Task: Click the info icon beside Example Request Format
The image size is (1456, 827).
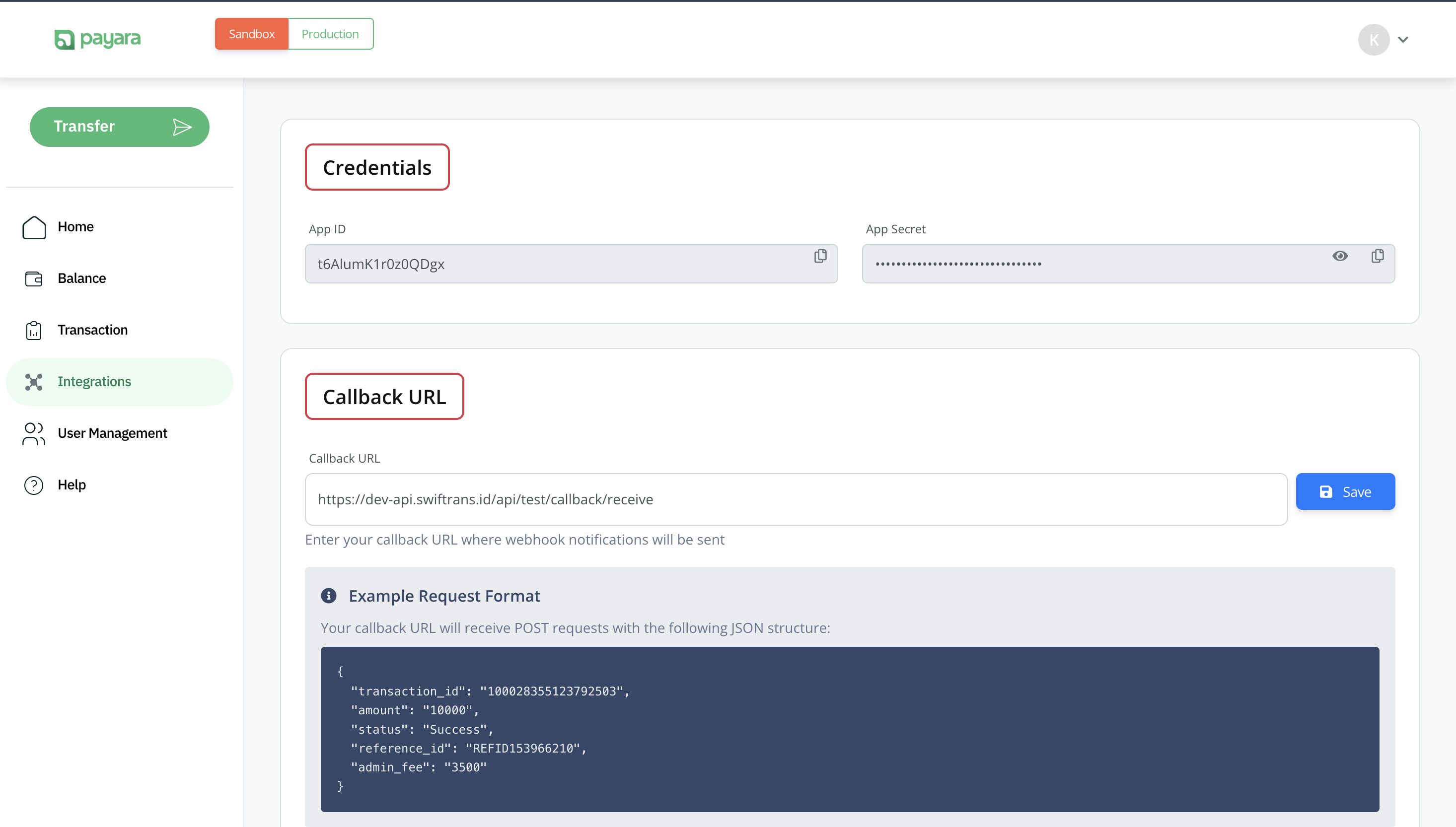Action: (x=329, y=596)
